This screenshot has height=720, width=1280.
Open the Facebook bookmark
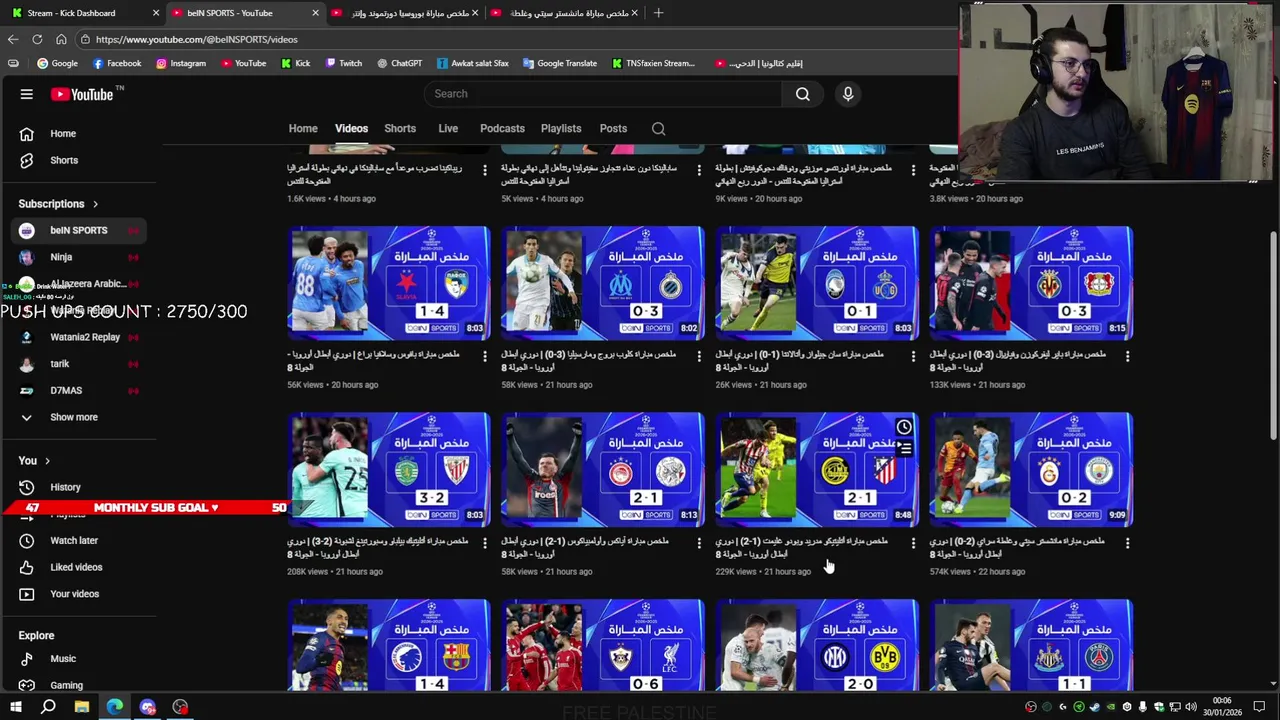click(x=116, y=63)
